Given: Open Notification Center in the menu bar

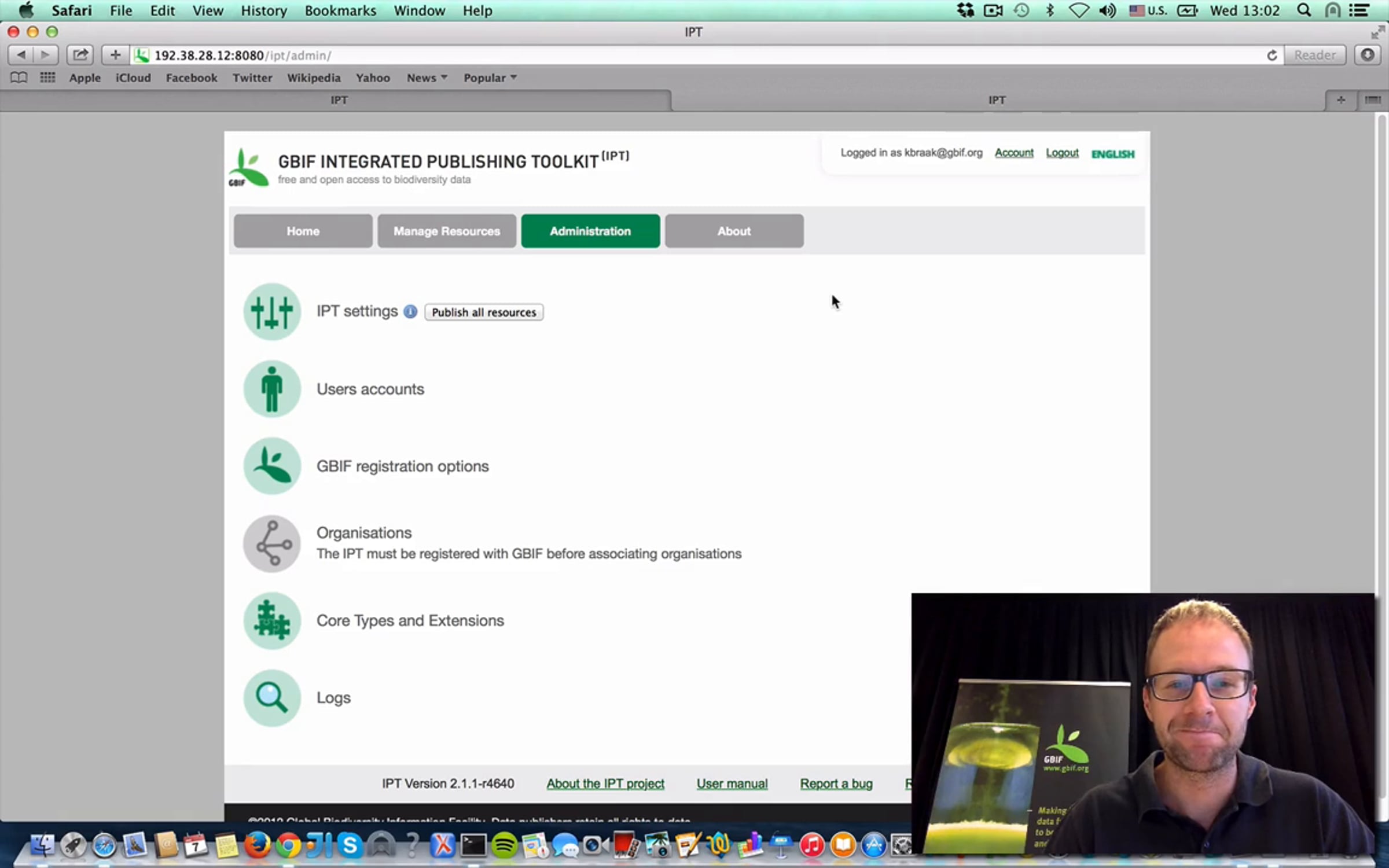Looking at the screenshot, I should click(x=1359, y=10).
